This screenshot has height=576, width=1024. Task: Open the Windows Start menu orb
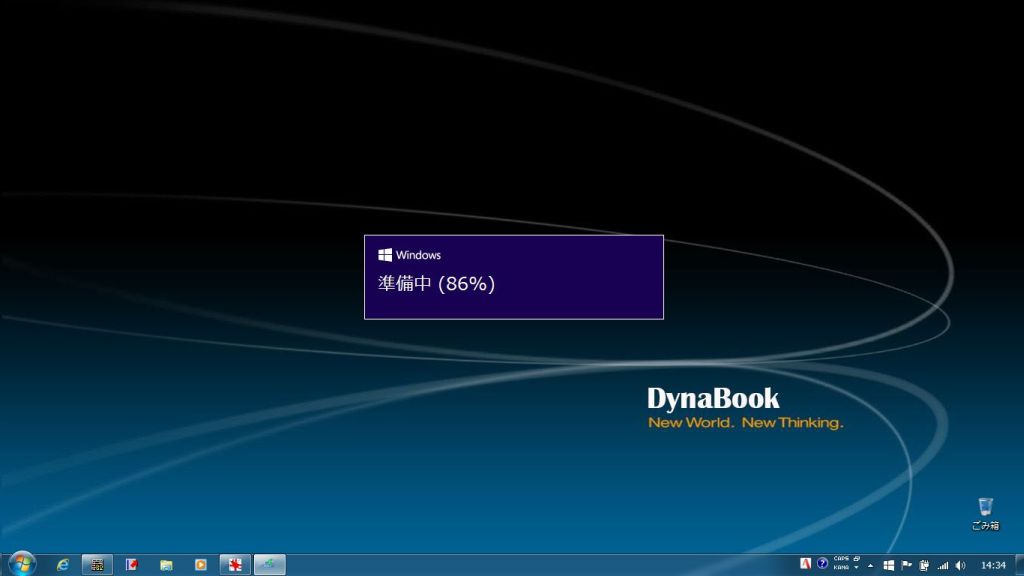click(20, 564)
